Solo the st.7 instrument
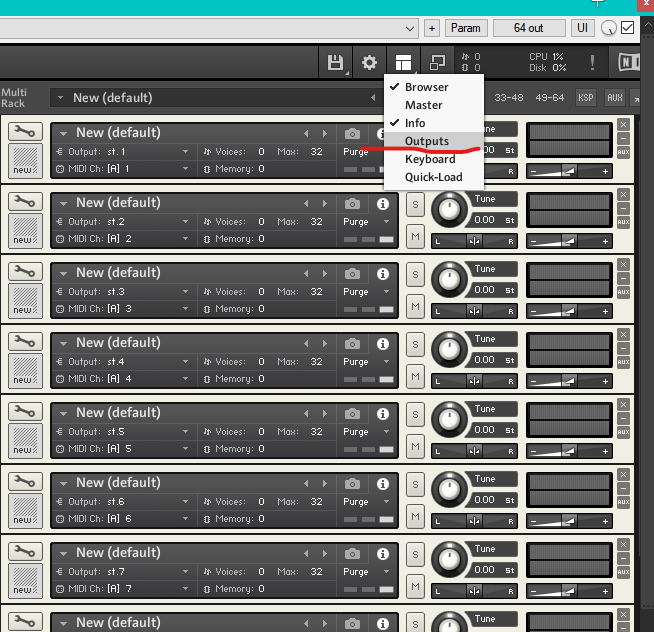The image size is (654, 632). [x=415, y=554]
